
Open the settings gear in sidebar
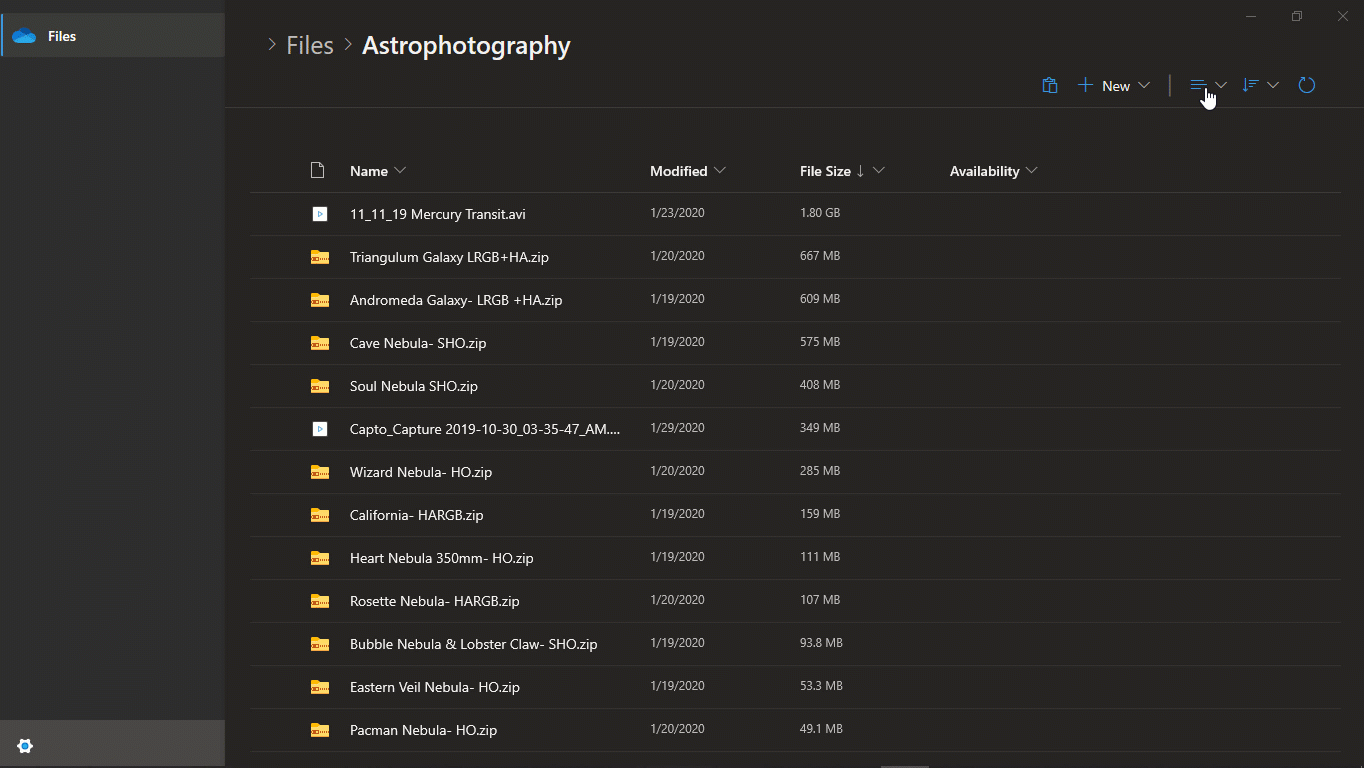(x=25, y=746)
